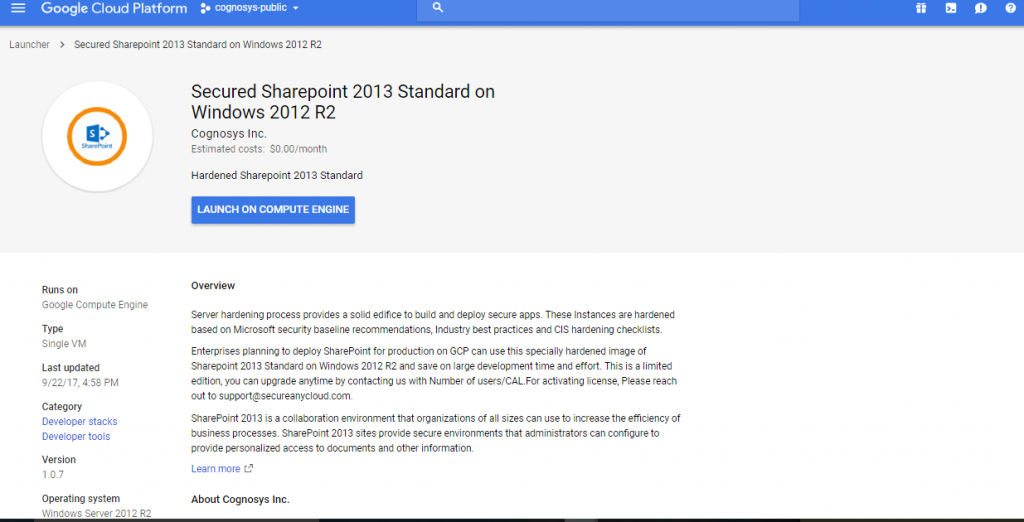Screen dimensions: 1024x522
Task: Click the paragraph starting 'SharePoint 2013 is a collaboration'
Action: 436,433
